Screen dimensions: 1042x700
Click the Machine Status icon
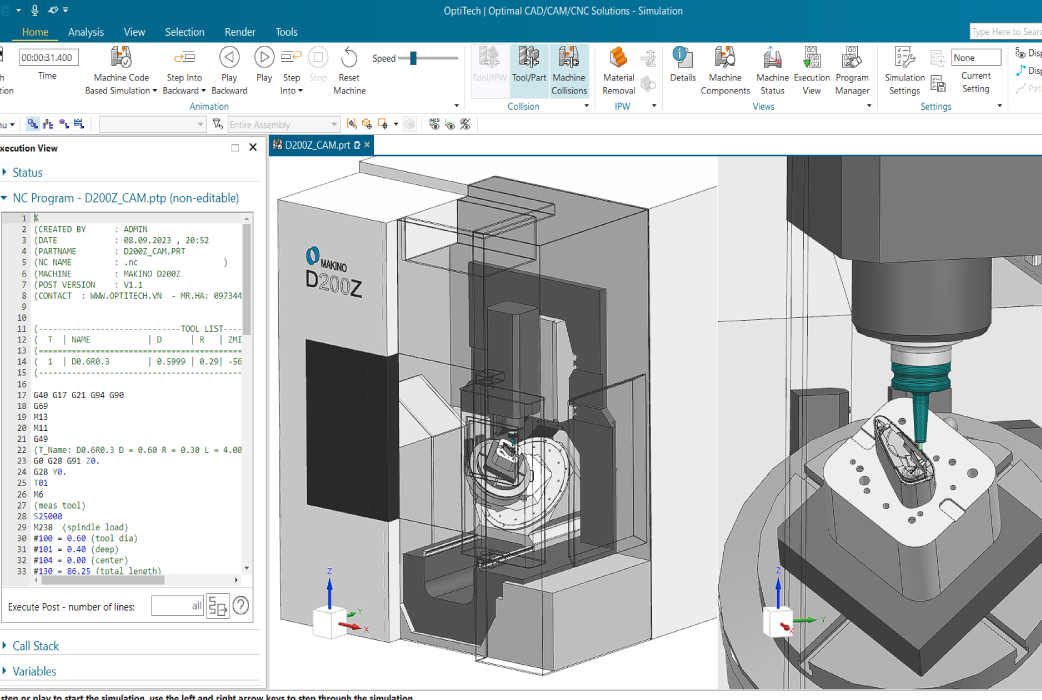(x=772, y=58)
